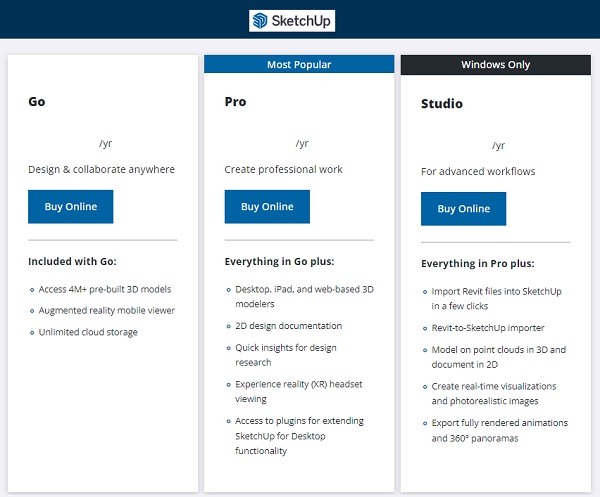Click '2D design documentation' item
The width and height of the screenshot is (600, 497).
pyautogui.click(x=289, y=326)
